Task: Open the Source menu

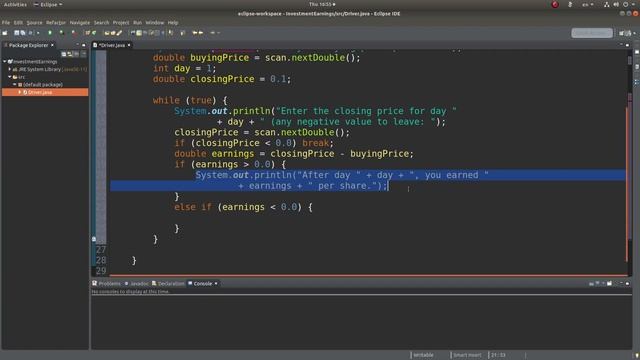Action: pyautogui.click(x=34, y=22)
